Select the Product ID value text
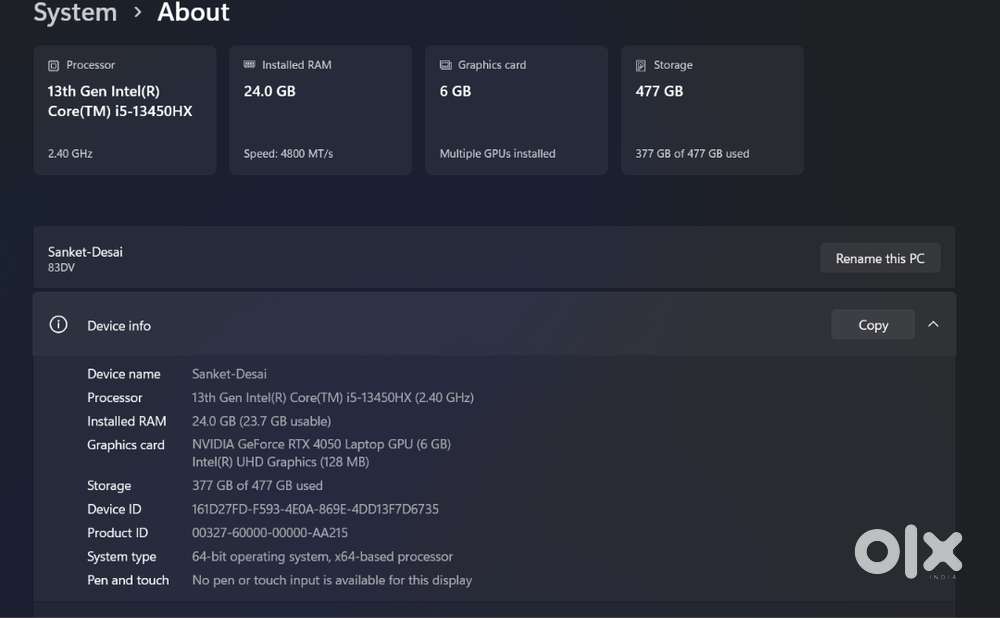This screenshot has height=619, width=1000. pyautogui.click(x=270, y=532)
